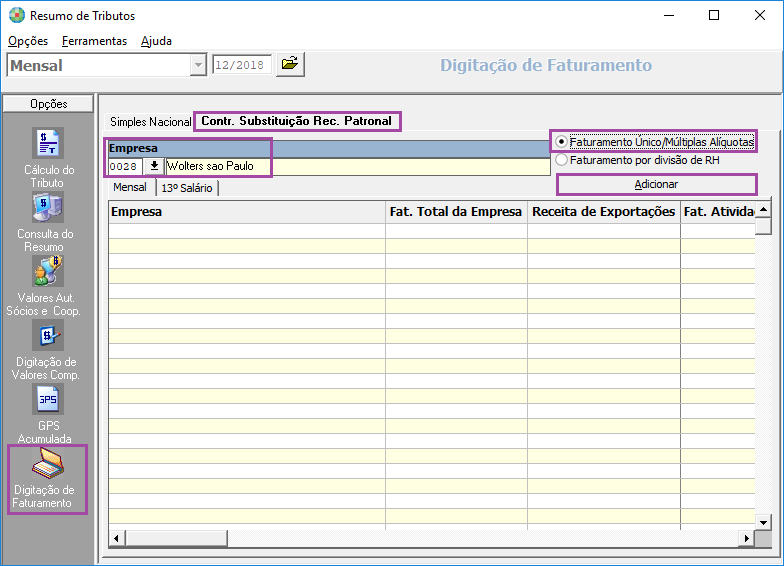Click the open folder icon beside date
The image size is (784, 566).
pos(290,64)
